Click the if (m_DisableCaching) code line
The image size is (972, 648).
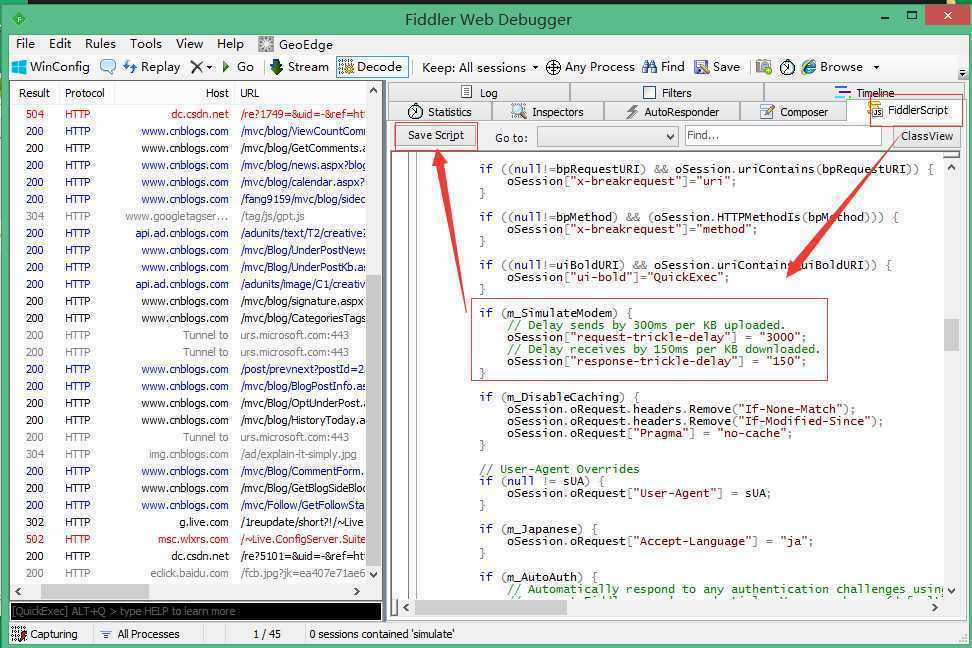tap(557, 397)
